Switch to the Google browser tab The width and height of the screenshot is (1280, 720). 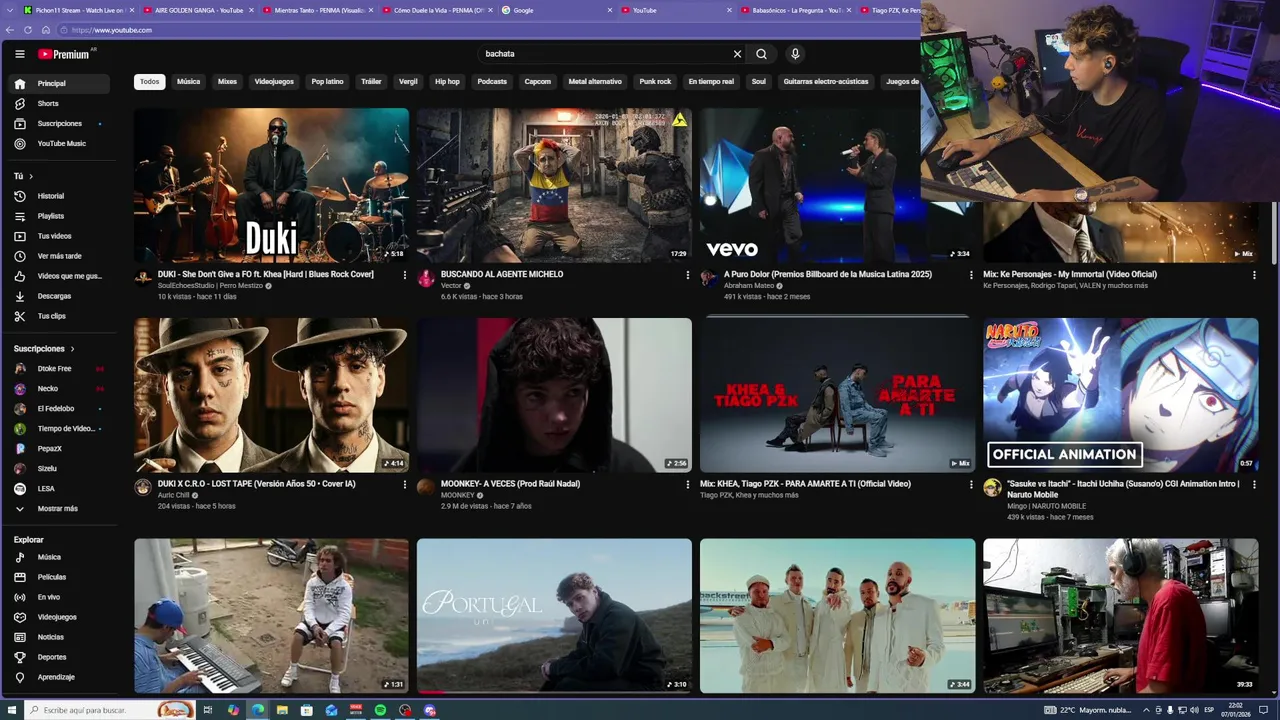point(557,10)
